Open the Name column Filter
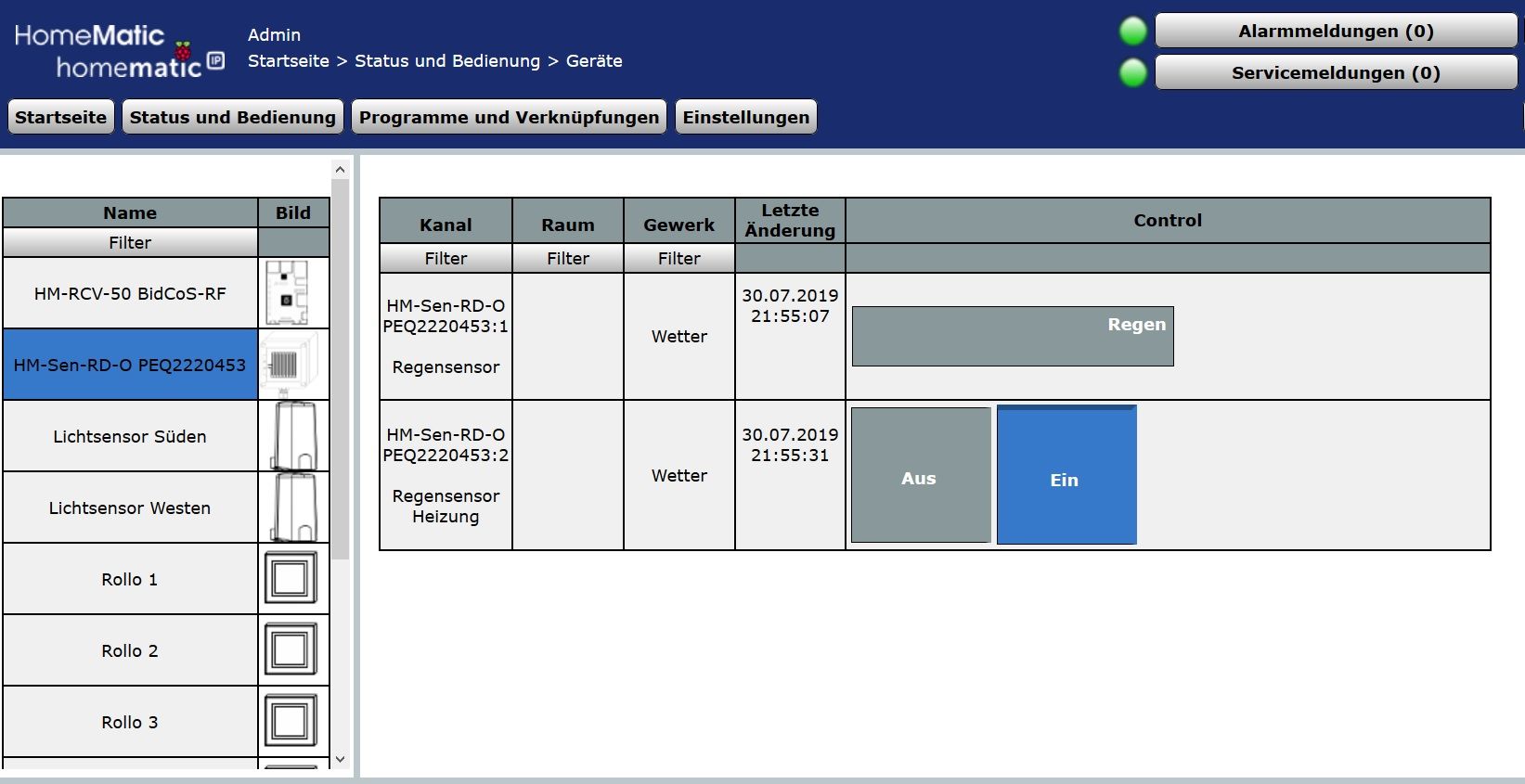The image size is (1525, 784). (130, 243)
